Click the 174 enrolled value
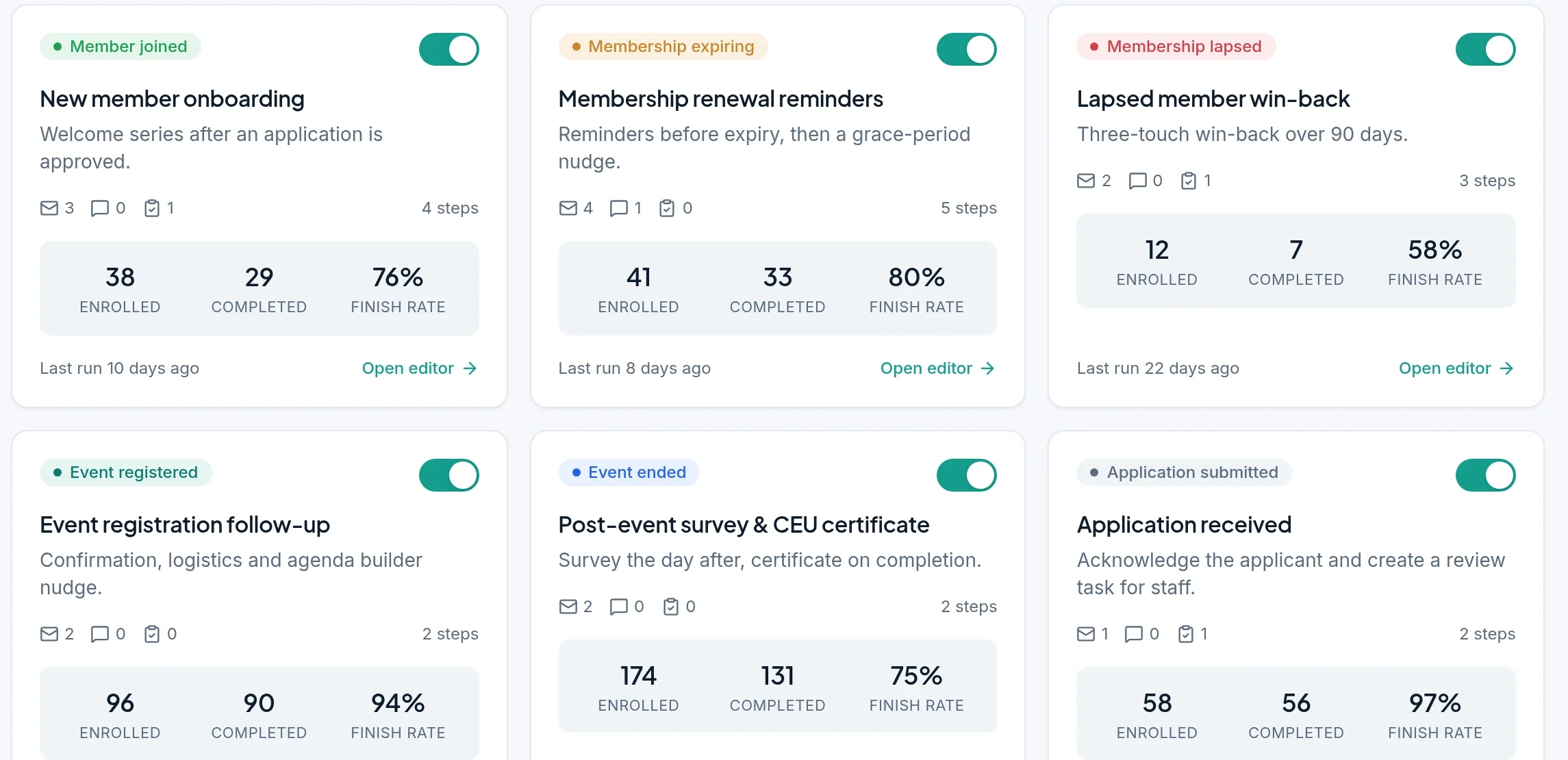Image resolution: width=1568 pixels, height=760 pixels. (x=638, y=676)
